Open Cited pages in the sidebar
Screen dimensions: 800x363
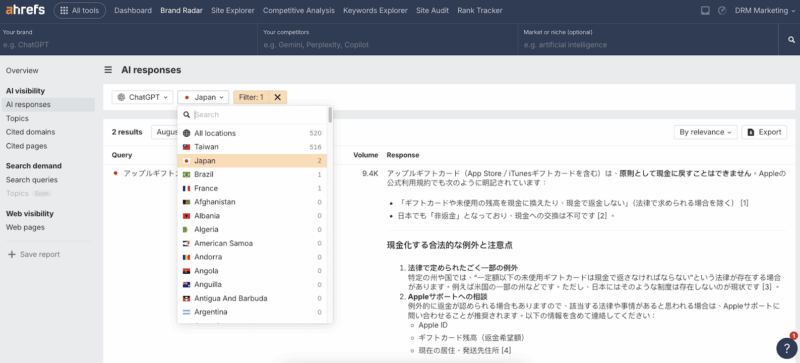pos(27,146)
